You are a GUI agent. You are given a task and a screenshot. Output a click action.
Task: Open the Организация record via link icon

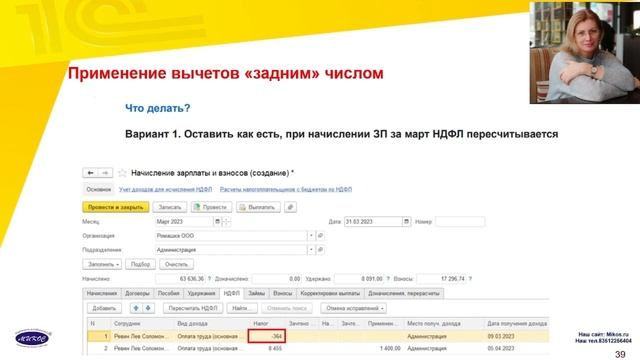320,236
